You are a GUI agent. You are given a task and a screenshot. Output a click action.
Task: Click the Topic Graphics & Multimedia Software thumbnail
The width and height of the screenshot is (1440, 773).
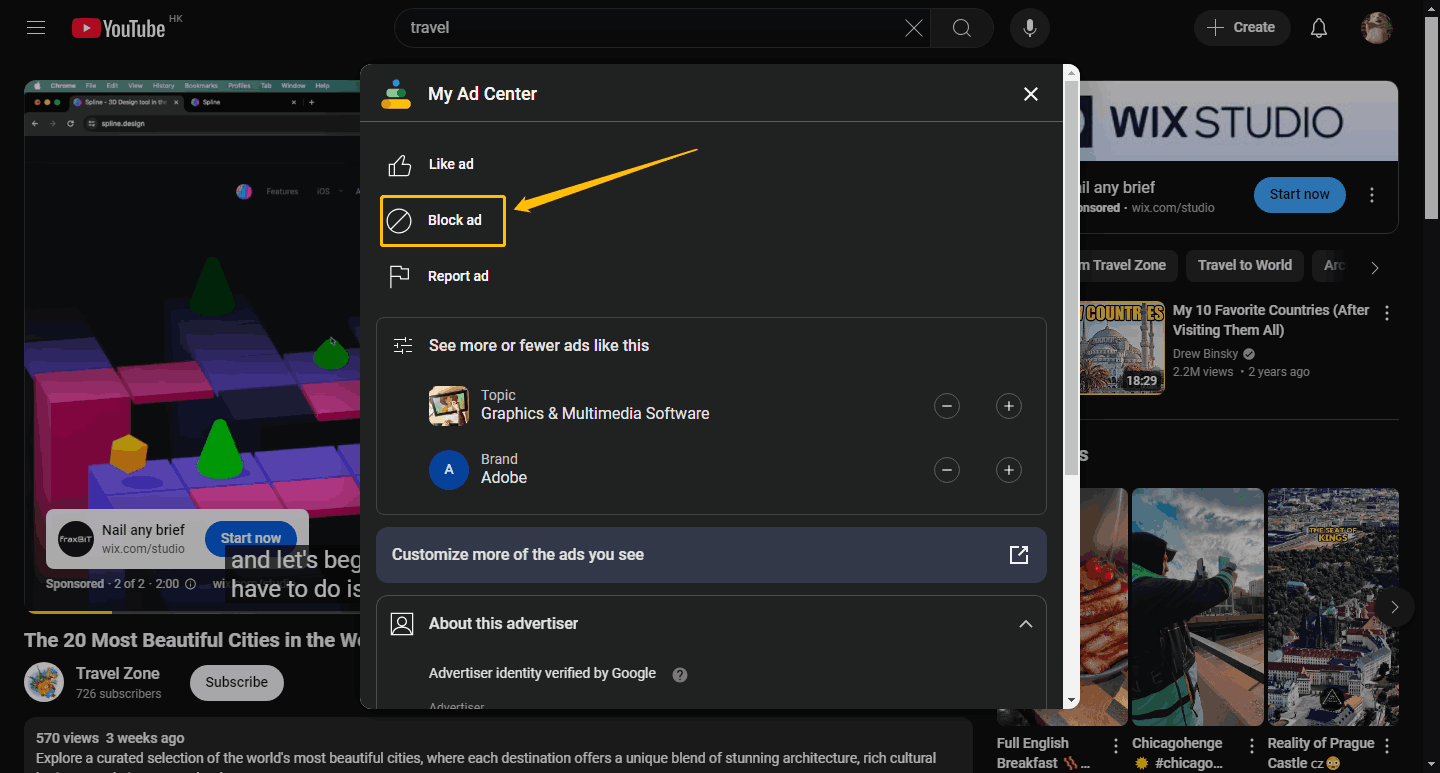(449, 406)
